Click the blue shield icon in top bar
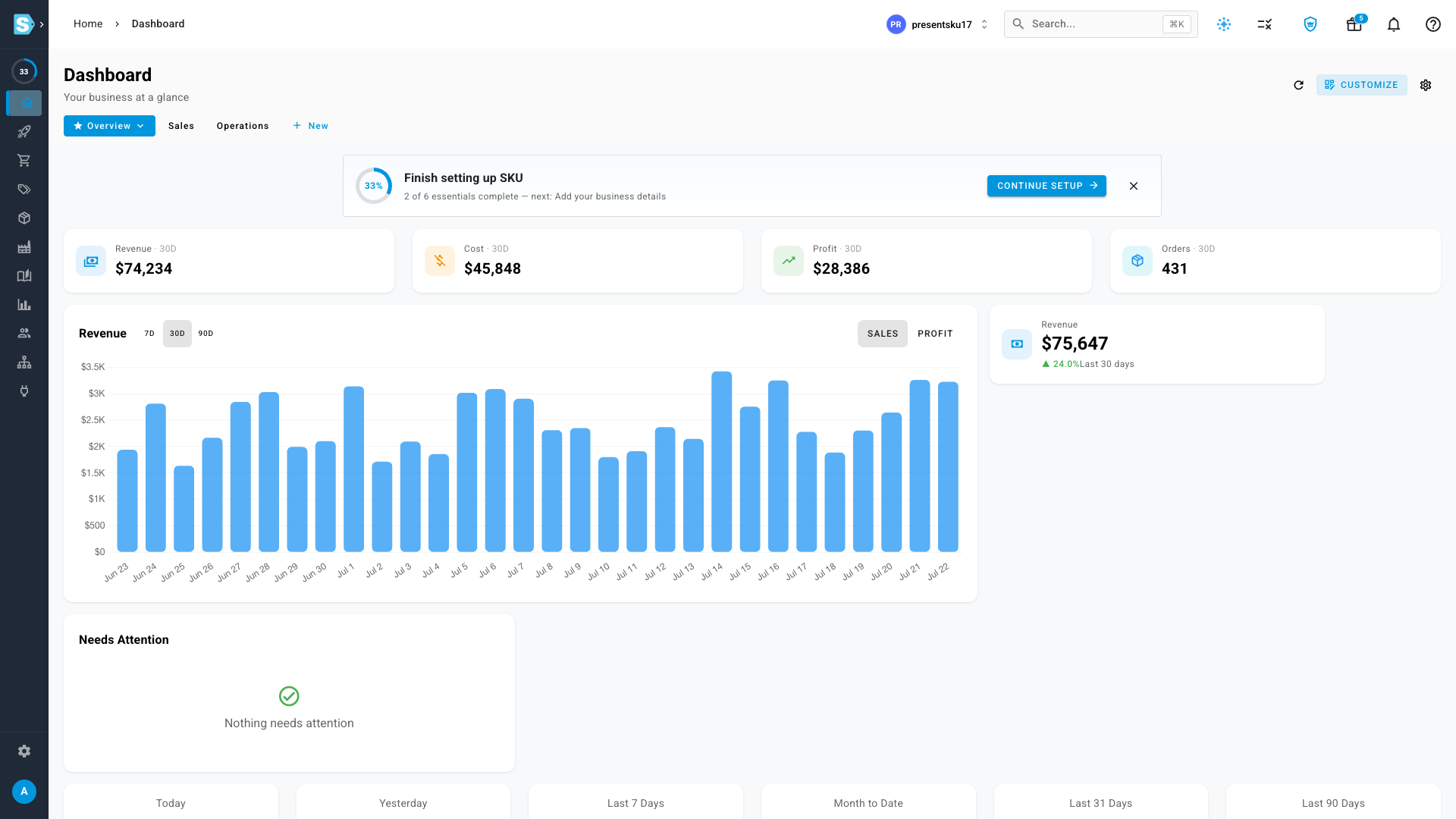1456x819 pixels. click(x=1310, y=24)
